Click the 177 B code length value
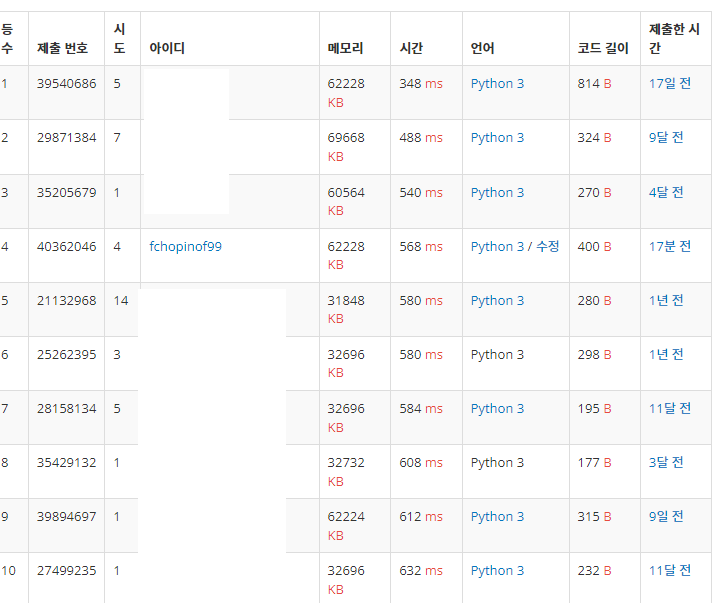The width and height of the screenshot is (714, 603). tap(594, 462)
